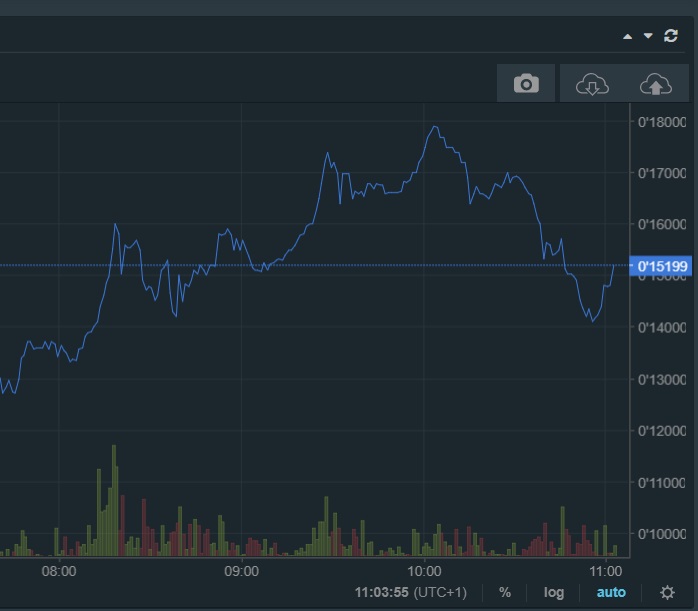Viewport: 698px width, 611px height.
Task: Click the 08:00 time axis label
Action: pyautogui.click(x=59, y=571)
